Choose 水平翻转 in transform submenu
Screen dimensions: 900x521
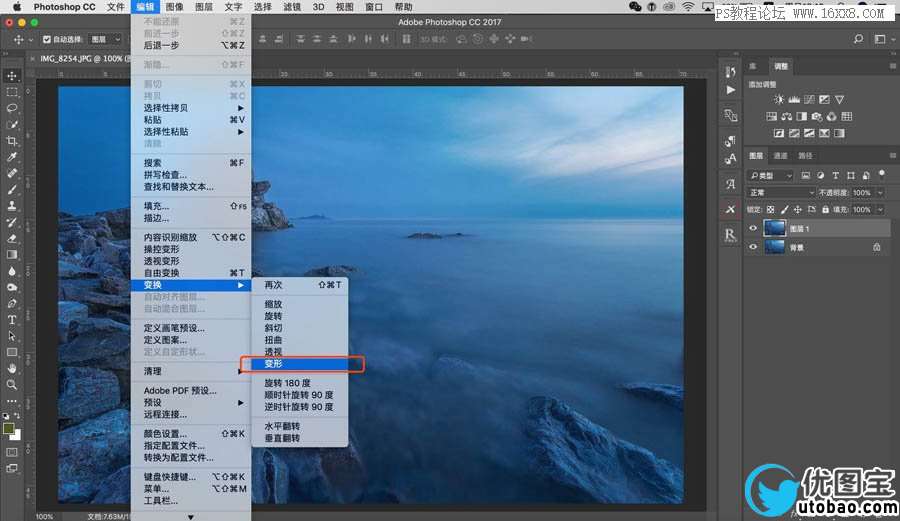300,426
